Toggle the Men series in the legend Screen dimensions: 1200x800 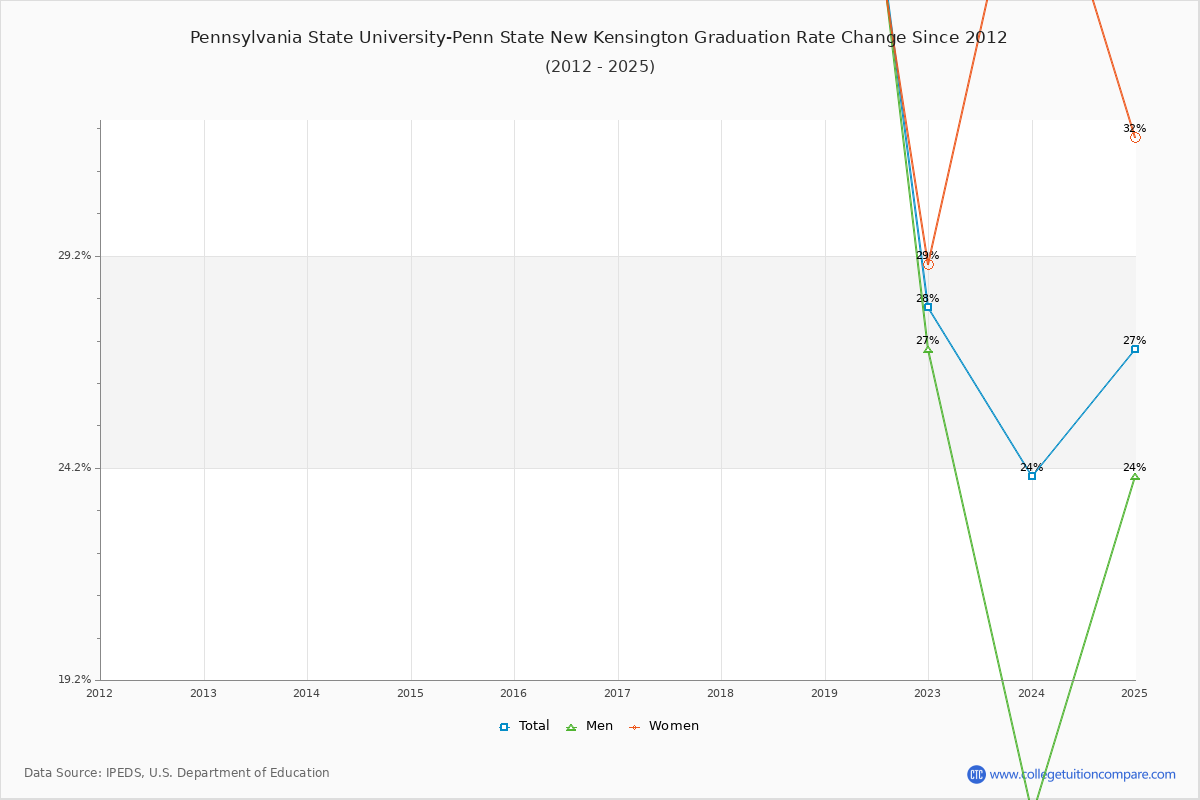click(589, 726)
